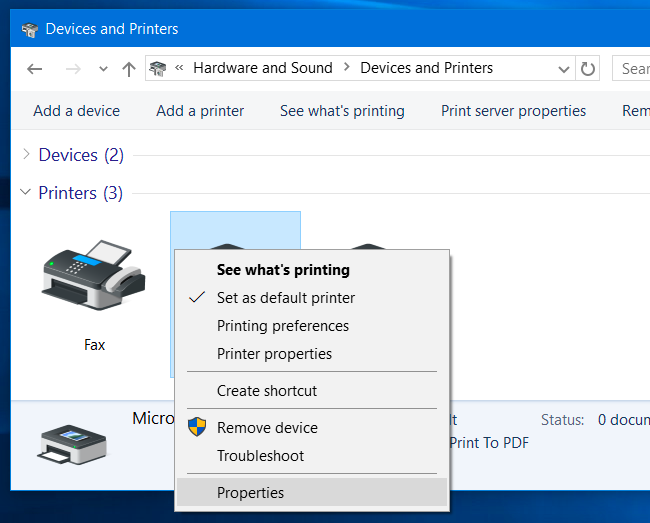Viewport: 650px width, 523px height.
Task: Click Add a printer in toolbar
Action: pos(200,111)
